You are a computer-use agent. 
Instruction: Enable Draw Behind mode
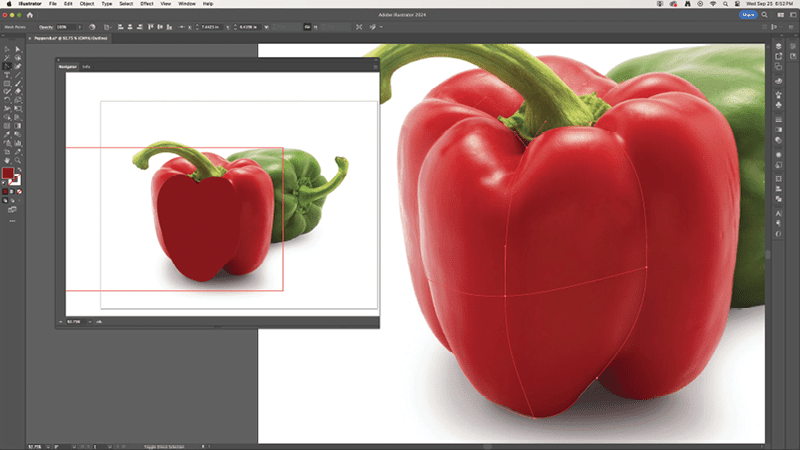[x=12, y=201]
